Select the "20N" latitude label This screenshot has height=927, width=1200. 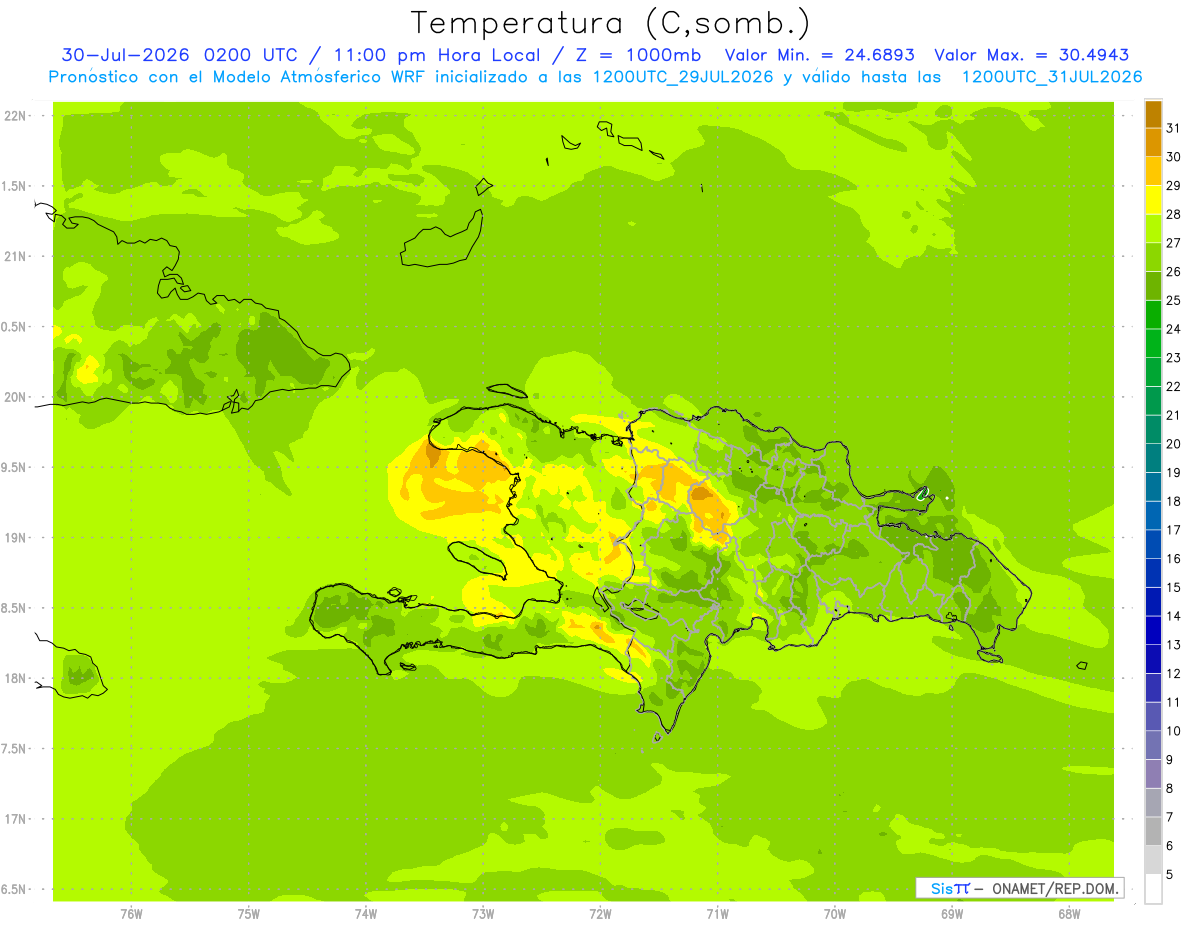coord(17,397)
